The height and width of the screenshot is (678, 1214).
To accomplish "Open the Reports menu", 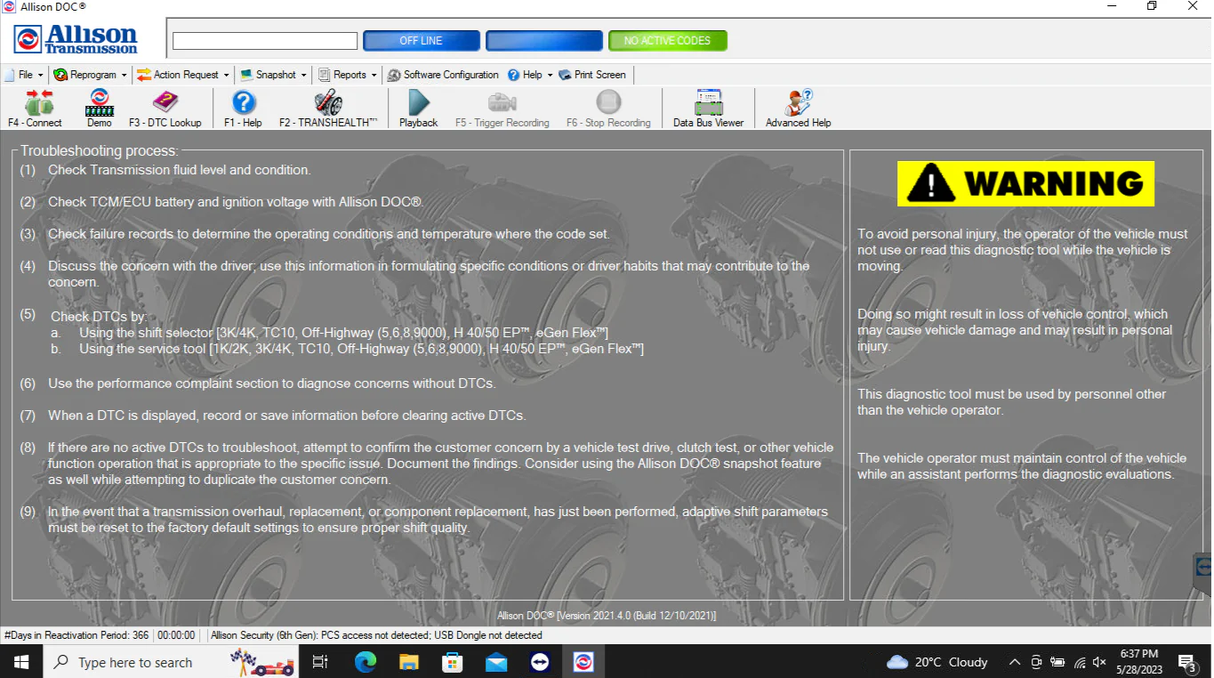I will pos(348,75).
